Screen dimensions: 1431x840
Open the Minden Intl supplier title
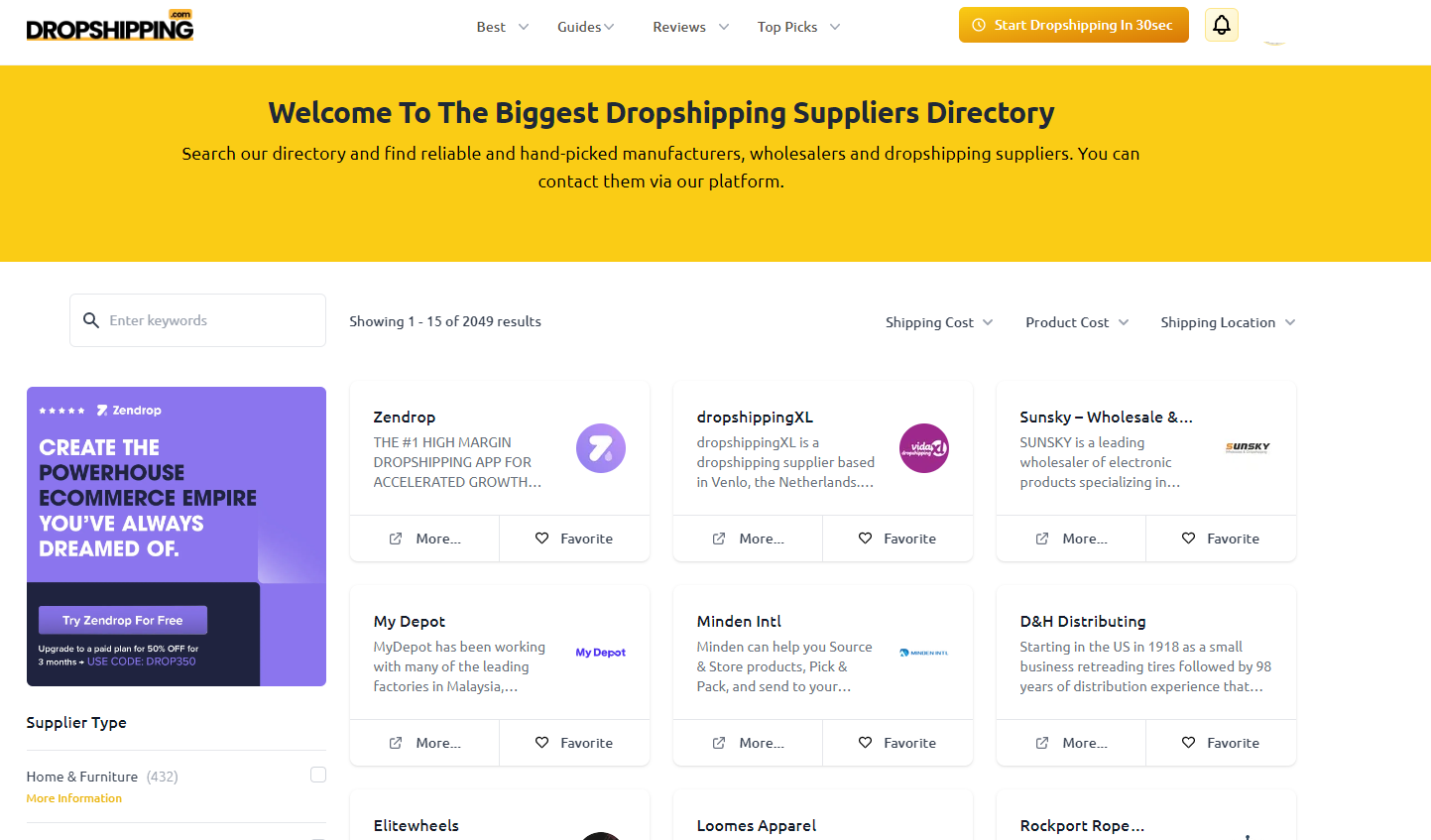(739, 622)
